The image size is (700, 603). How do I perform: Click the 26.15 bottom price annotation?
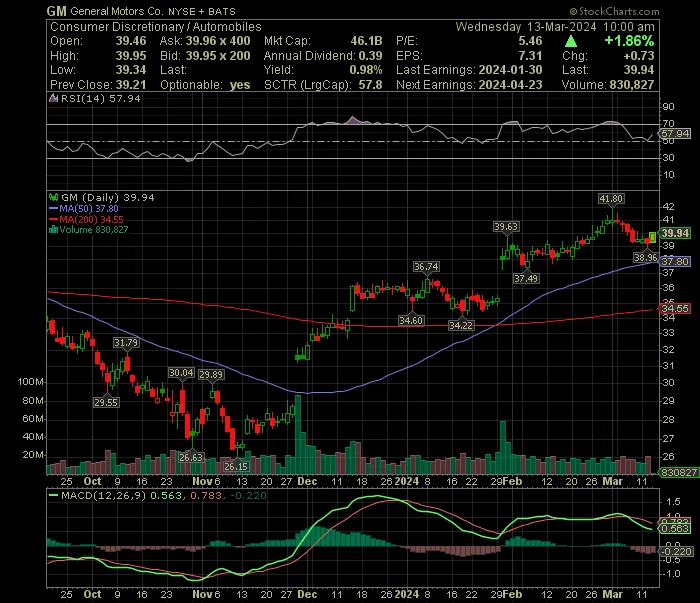point(236,466)
